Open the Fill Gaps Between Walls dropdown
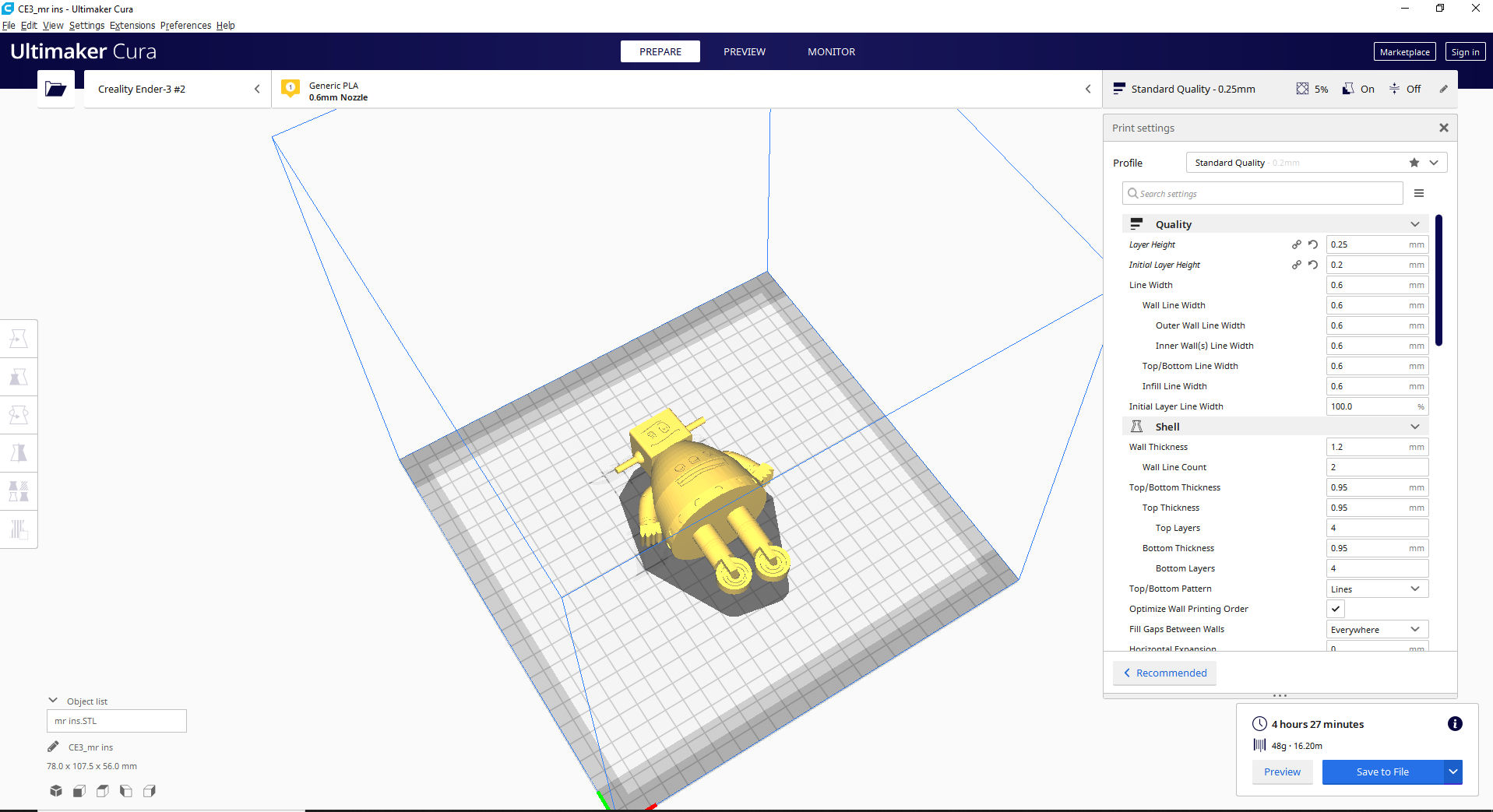Image resolution: width=1493 pixels, height=812 pixels. (1377, 629)
